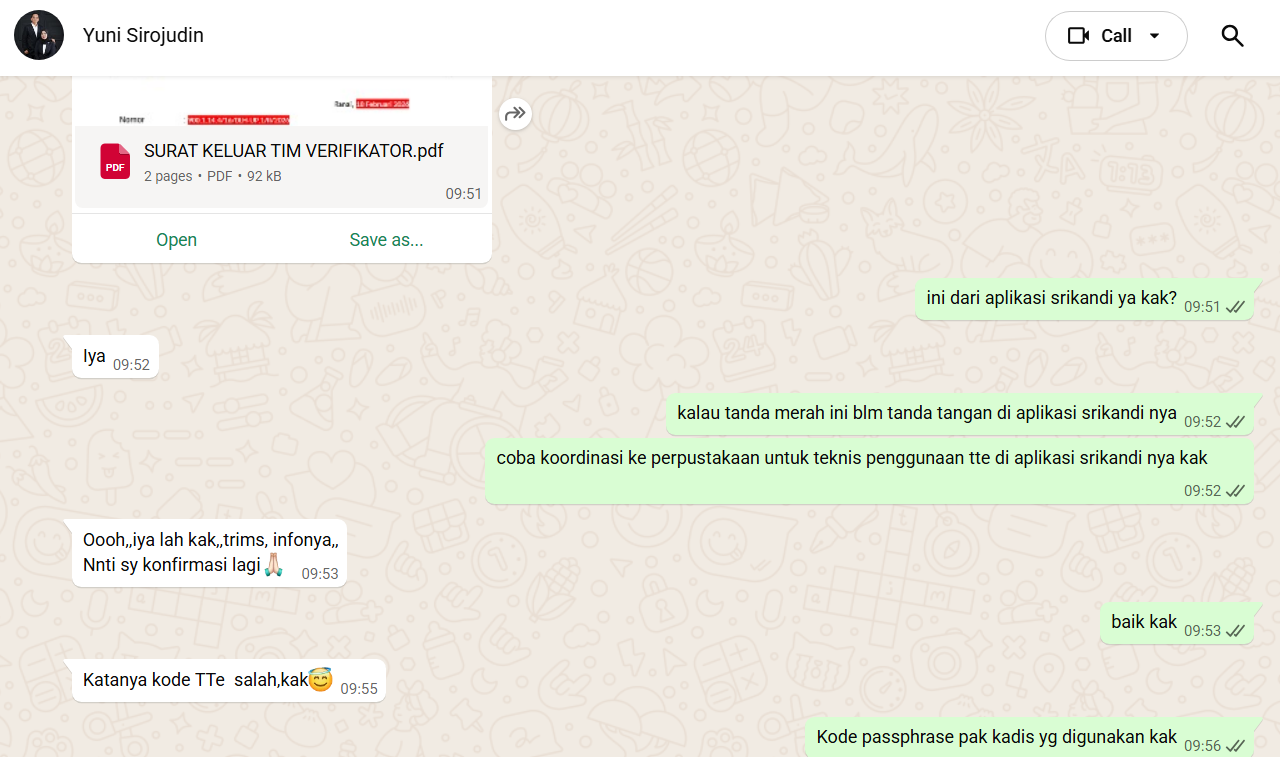Screen dimensions: 1280x757
Task: Click the red PDF file icon
Action: (115, 161)
